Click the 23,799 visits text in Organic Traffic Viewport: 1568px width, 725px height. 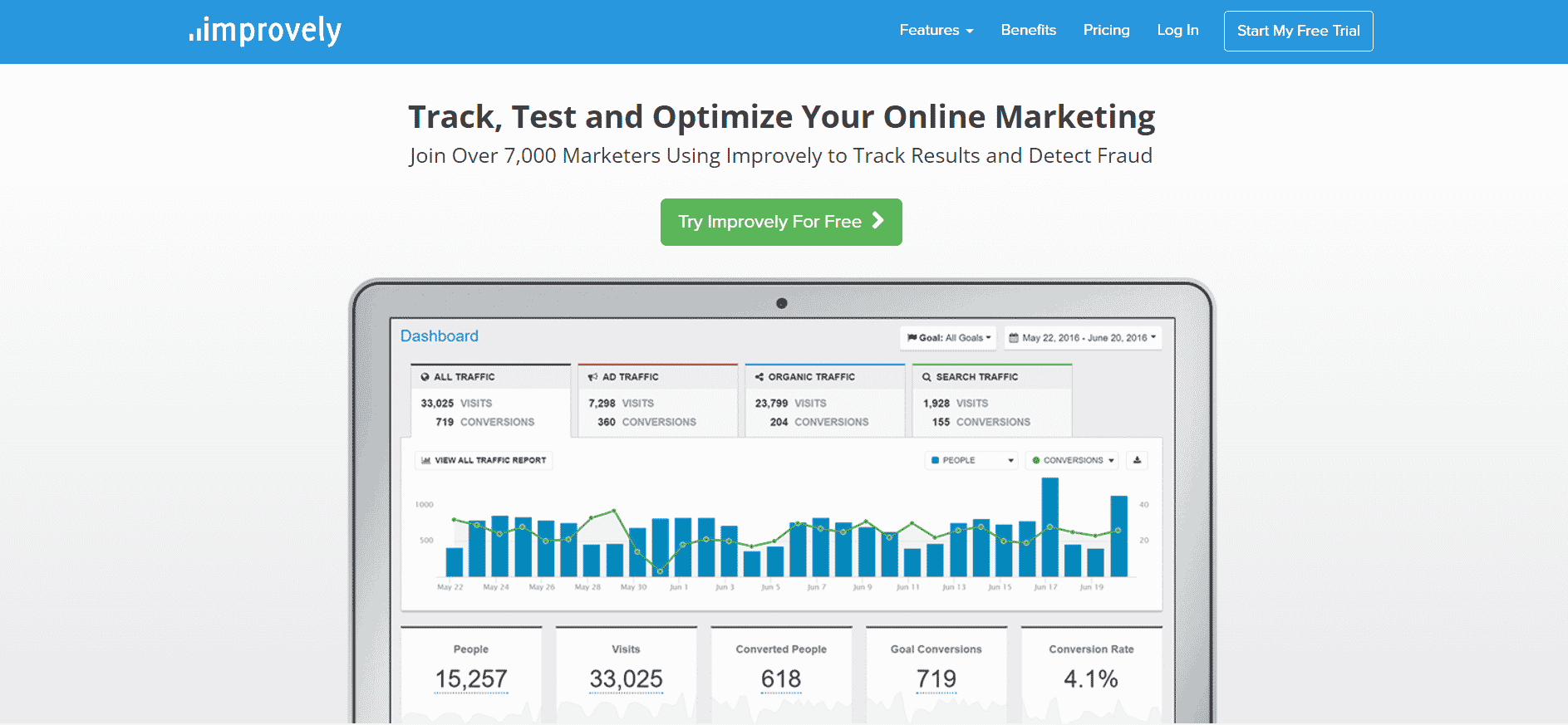click(790, 404)
